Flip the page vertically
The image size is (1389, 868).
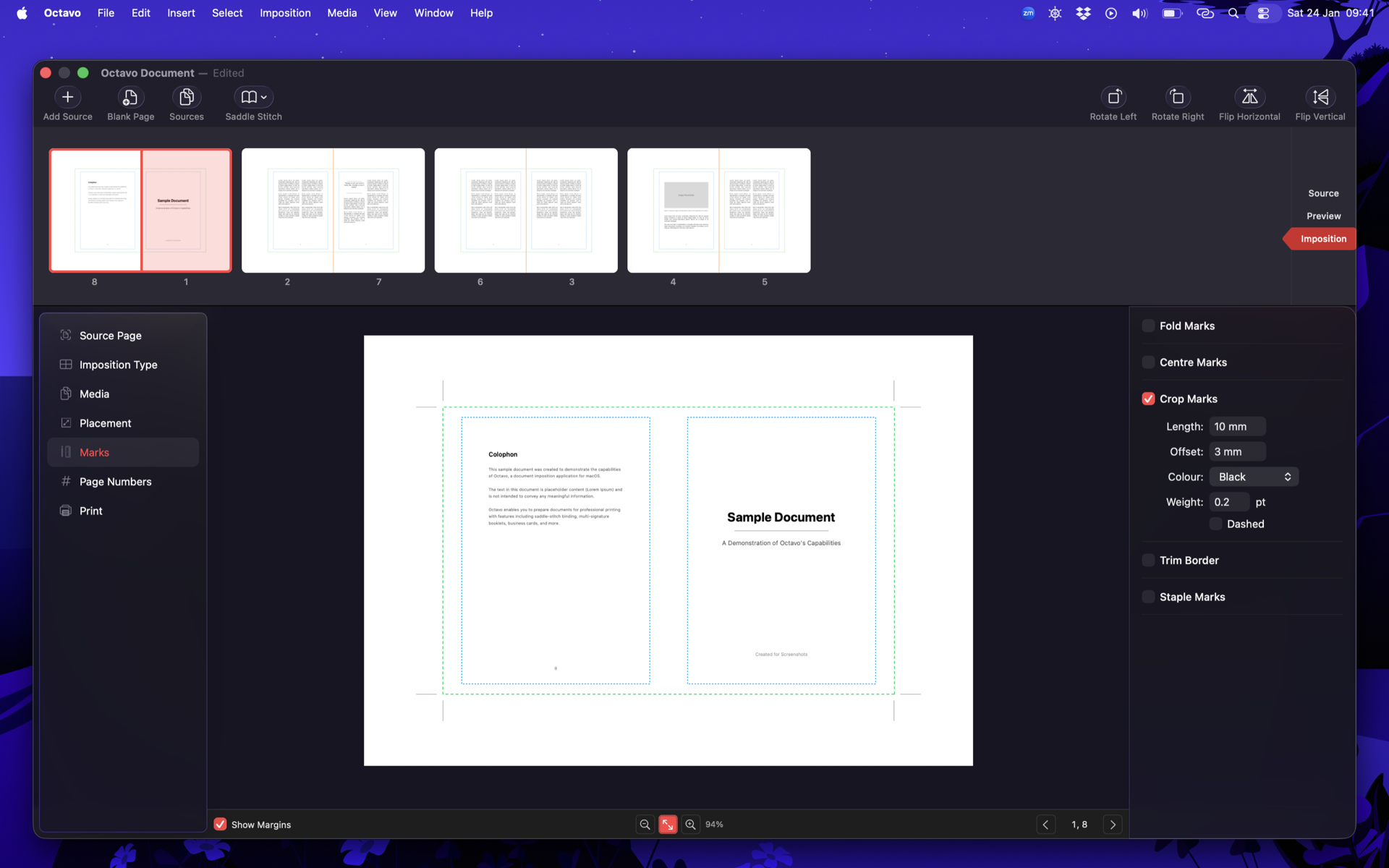(x=1320, y=97)
